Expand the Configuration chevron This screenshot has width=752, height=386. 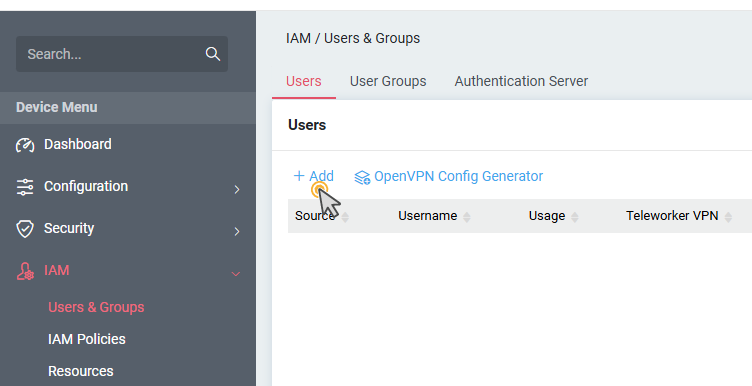coord(236,189)
